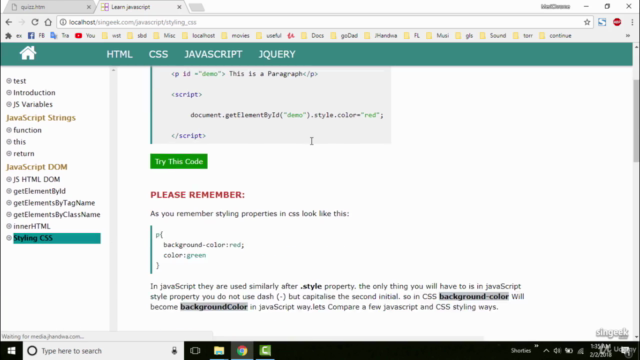This screenshot has height=360, width=640.
Task: Select the Learn javascript tab
Action: click(139, 7)
